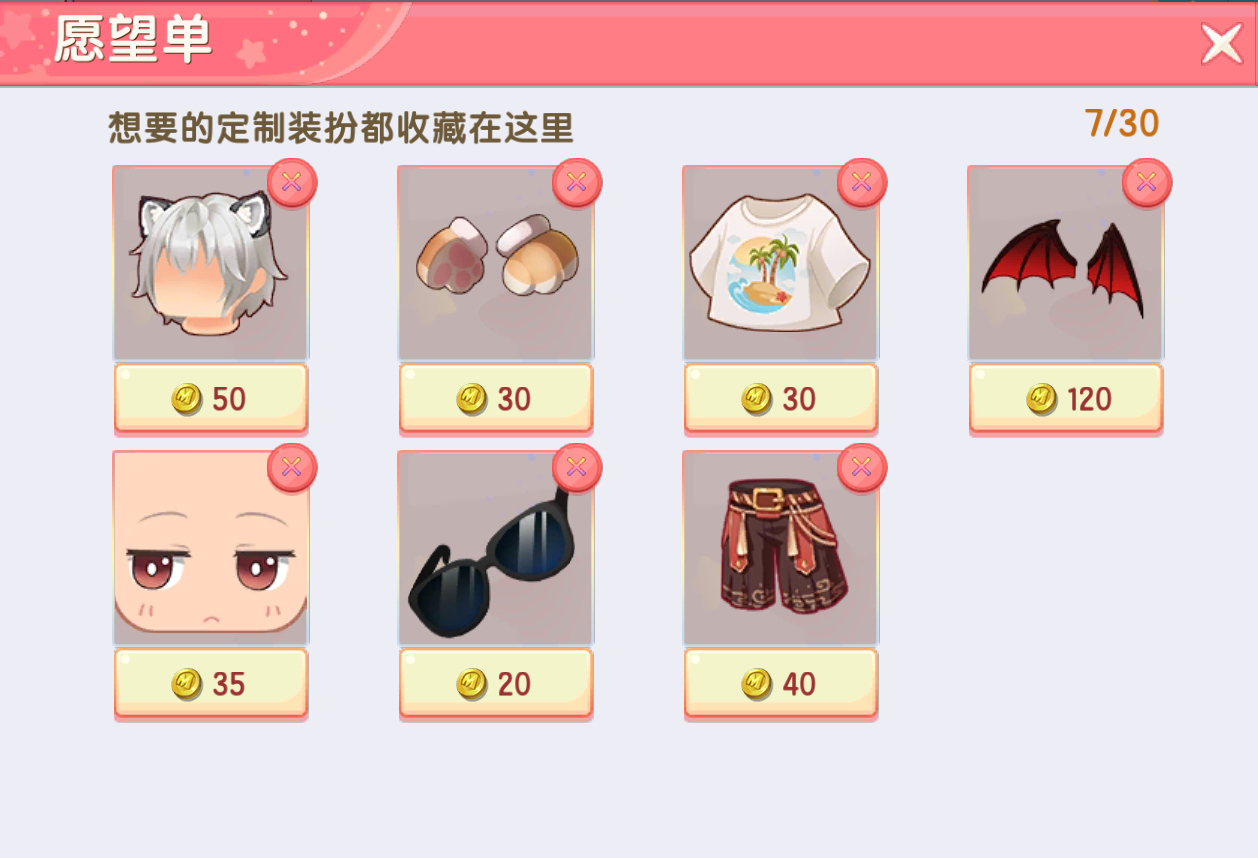Buy silver cat-ear hair for 50 coins

point(211,399)
